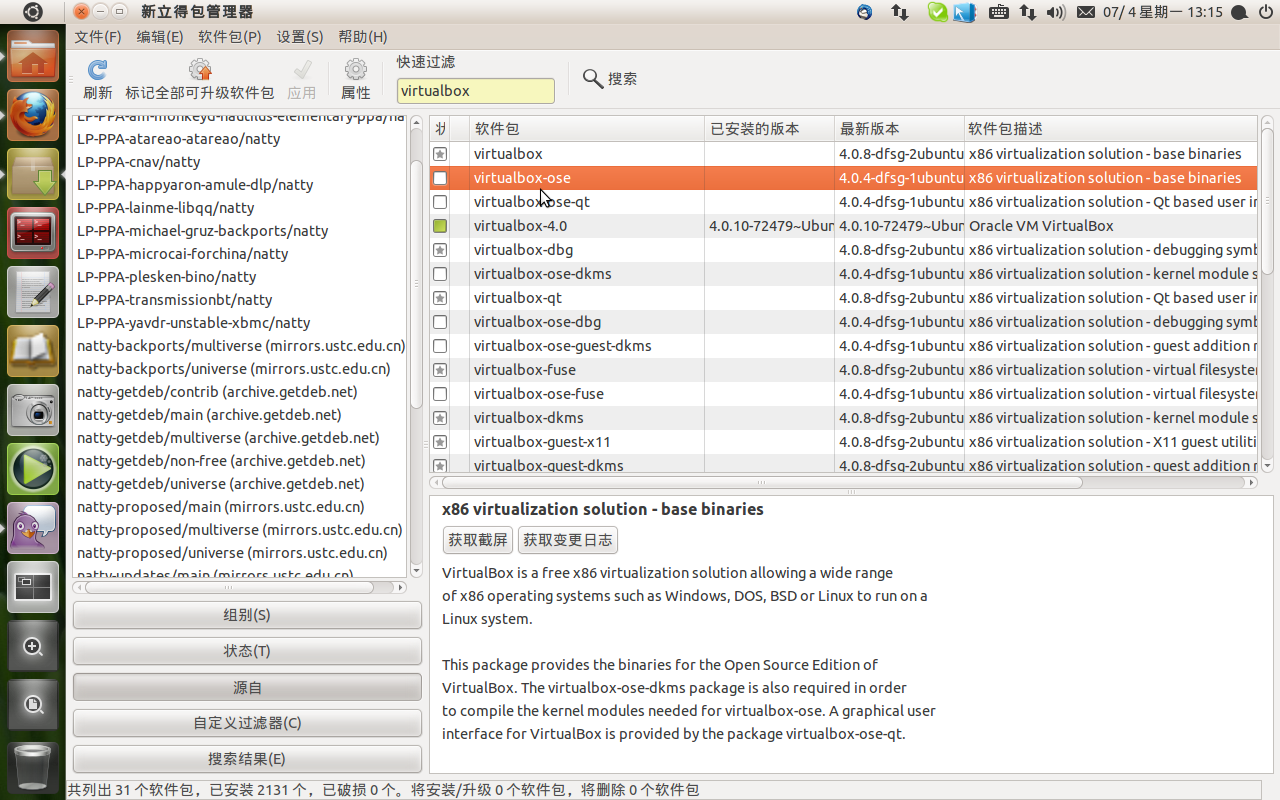Sort by the 最新版本 column header

899,129
